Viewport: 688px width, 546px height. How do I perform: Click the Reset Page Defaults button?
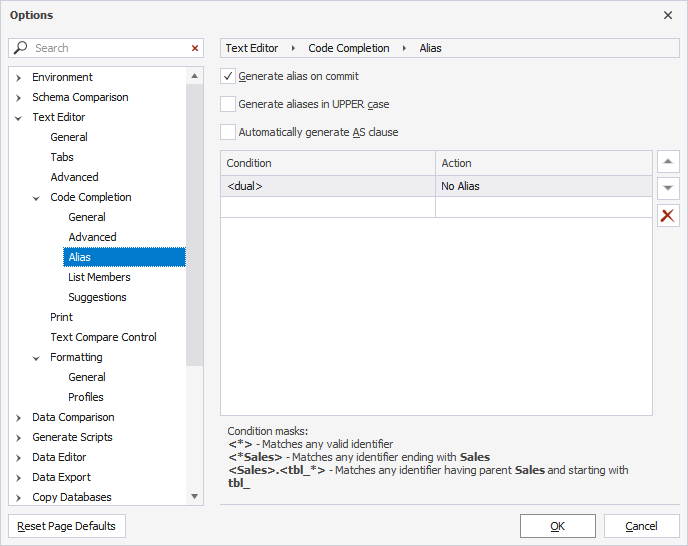pos(67,526)
